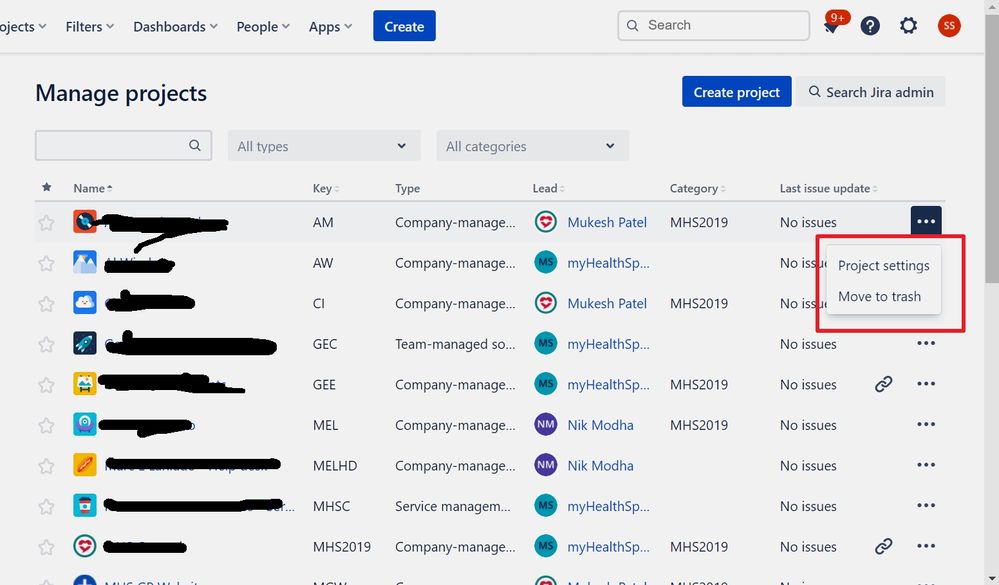
Task: Click the link icon in GEE row
Action: [x=883, y=384]
